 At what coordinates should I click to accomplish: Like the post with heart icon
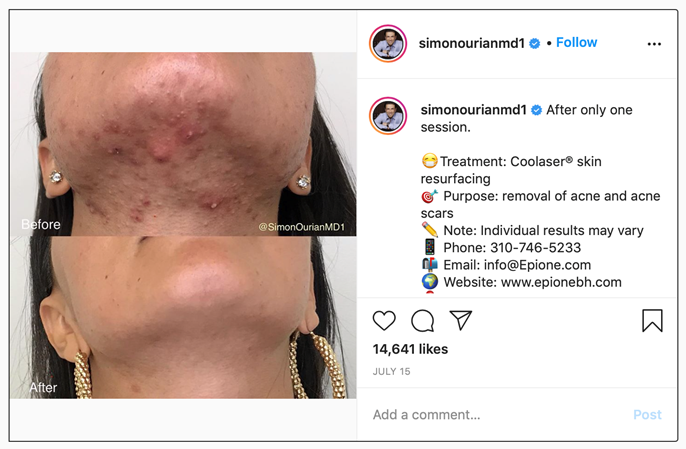click(384, 320)
